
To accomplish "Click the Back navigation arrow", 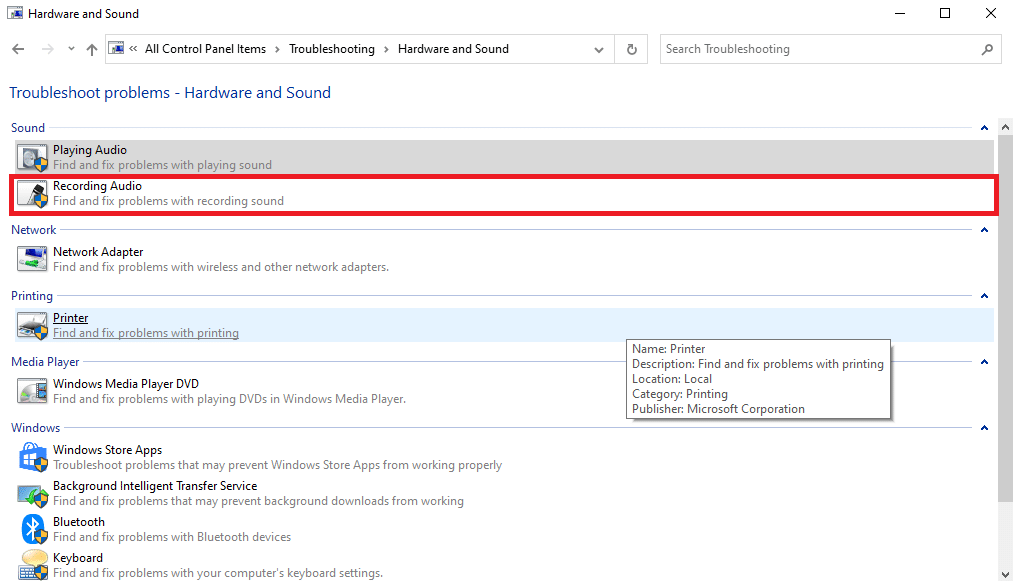I will (18, 49).
